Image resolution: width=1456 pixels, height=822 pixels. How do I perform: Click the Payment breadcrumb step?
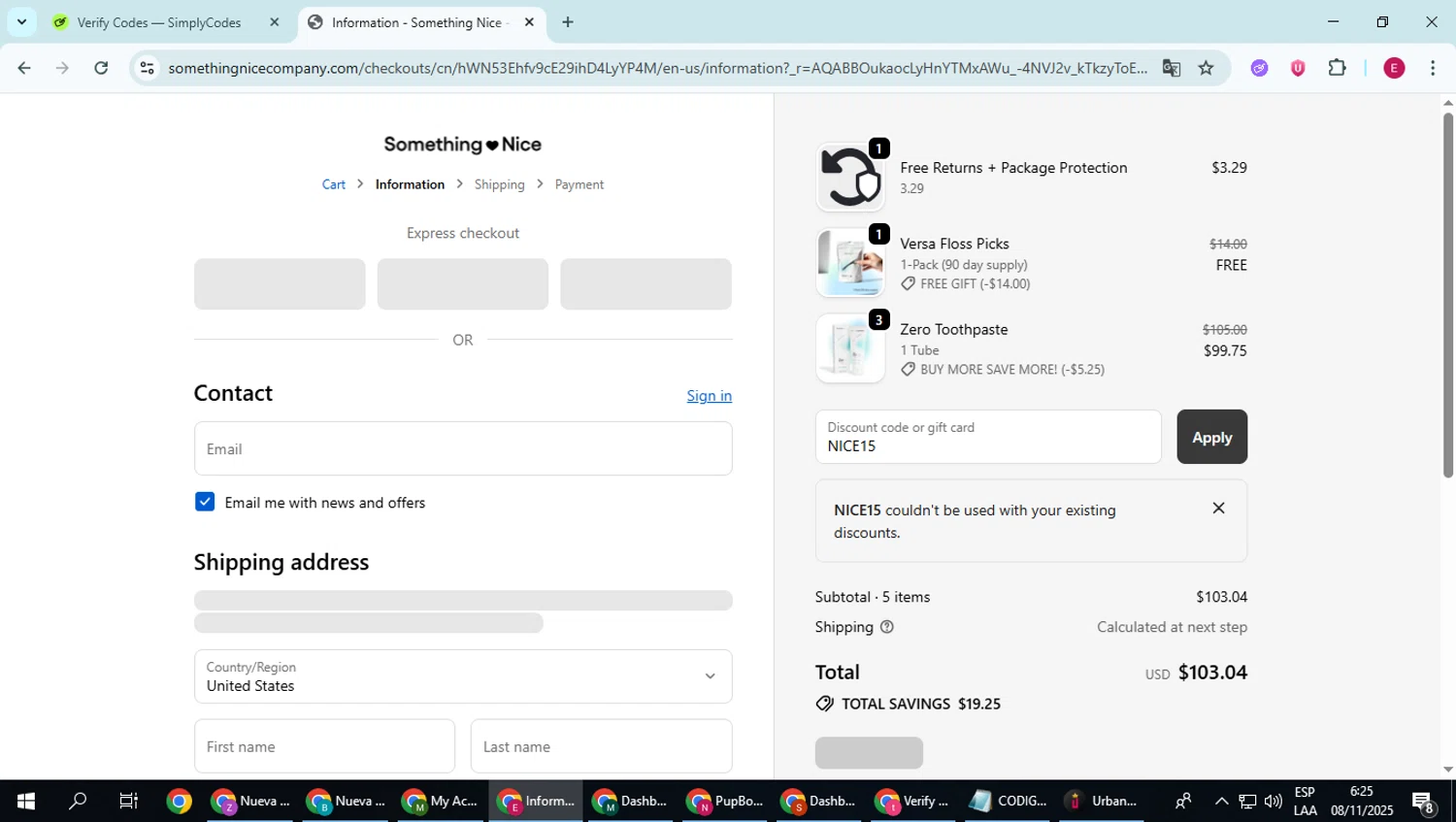(x=579, y=184)
